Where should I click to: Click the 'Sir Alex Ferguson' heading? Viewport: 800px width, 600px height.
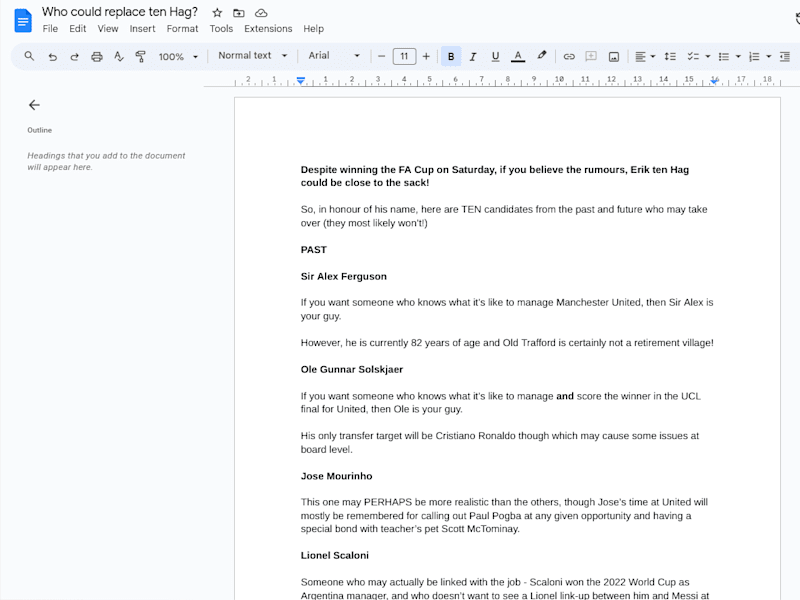pos(343,276)
